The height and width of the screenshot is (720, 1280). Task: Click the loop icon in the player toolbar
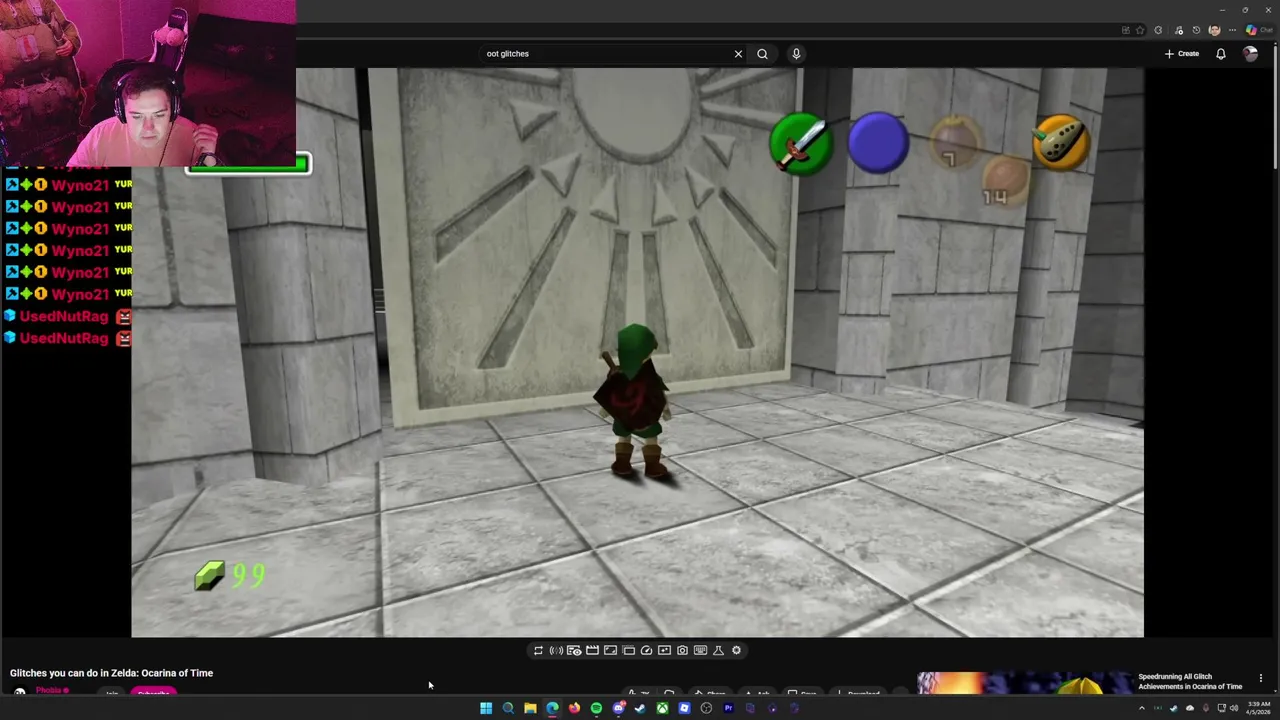[x=538, y=650]
